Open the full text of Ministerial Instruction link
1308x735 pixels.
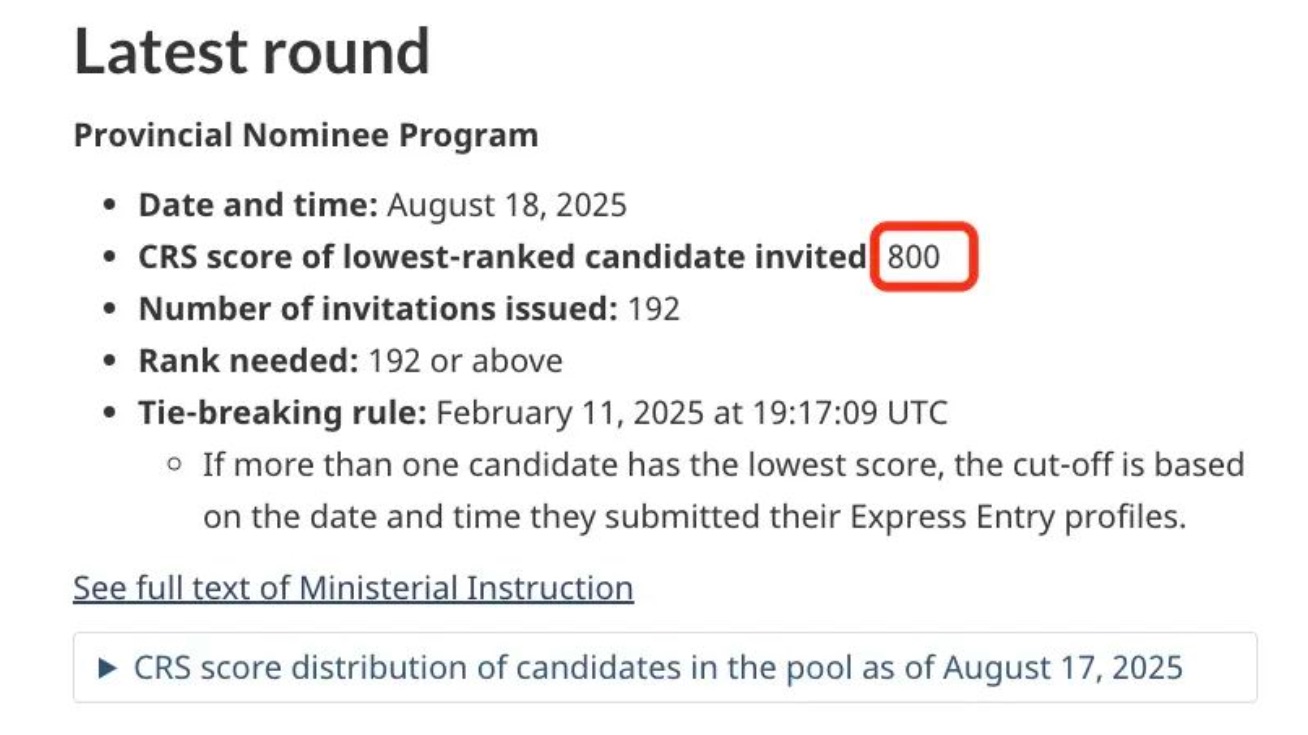point(353,588)
